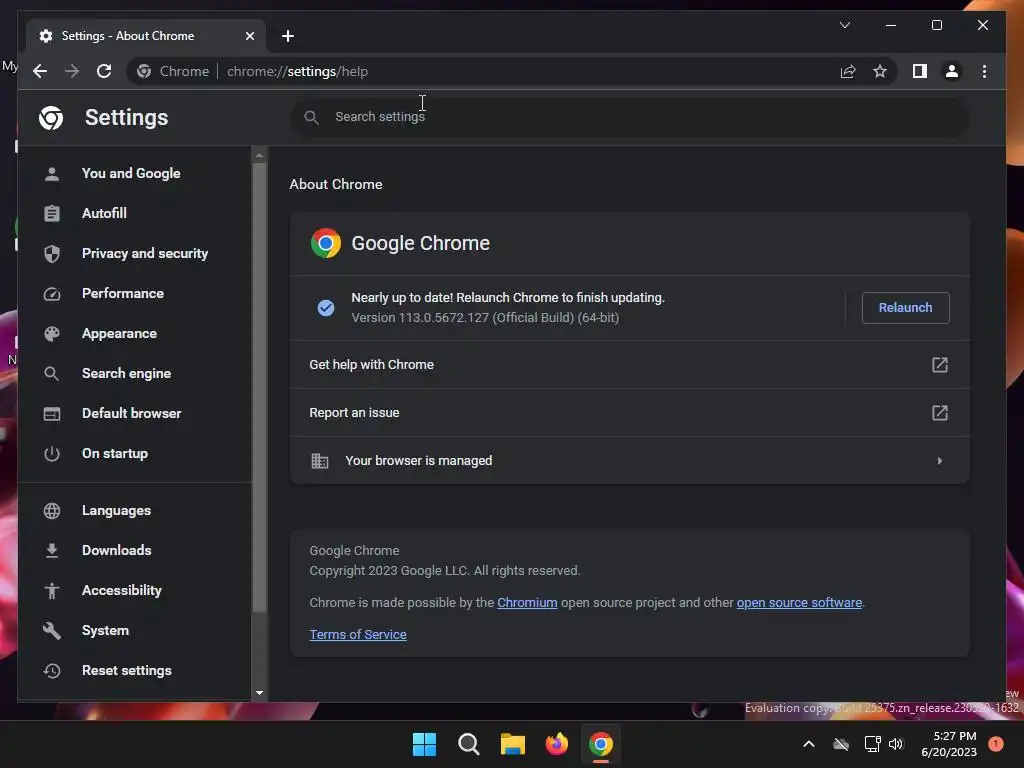This screenshot has width=1024, height=768.
Task: Open the Terms of Service link
Action: tap(358, 635)
